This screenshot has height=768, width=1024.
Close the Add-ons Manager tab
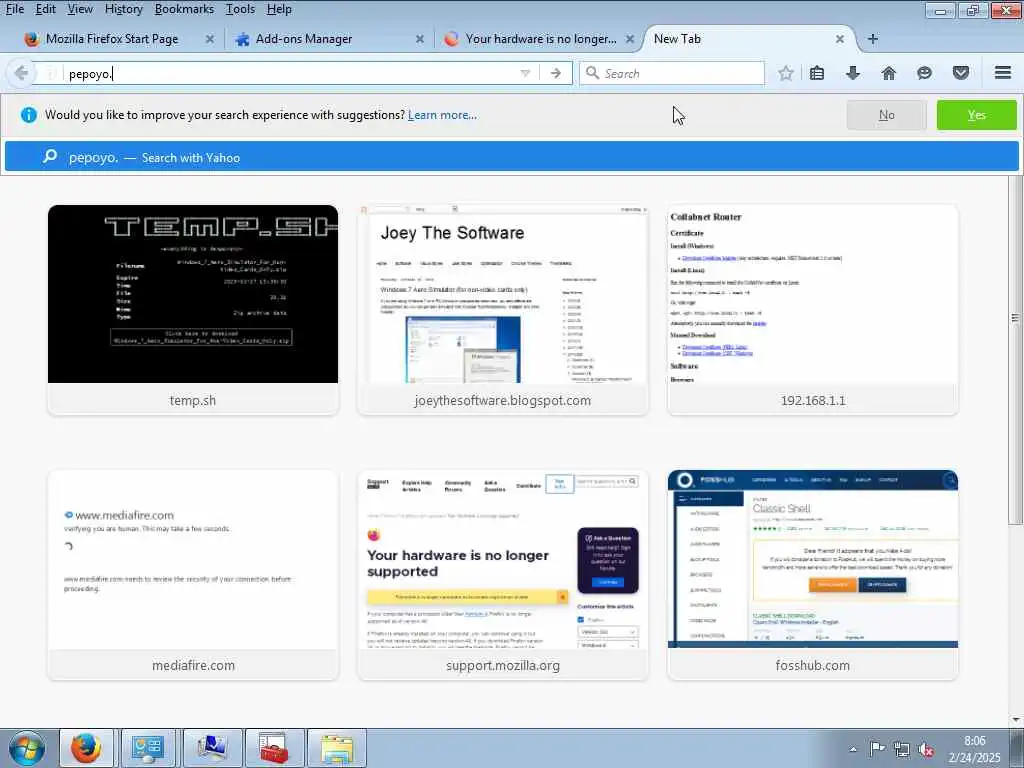tap(420, 39)
